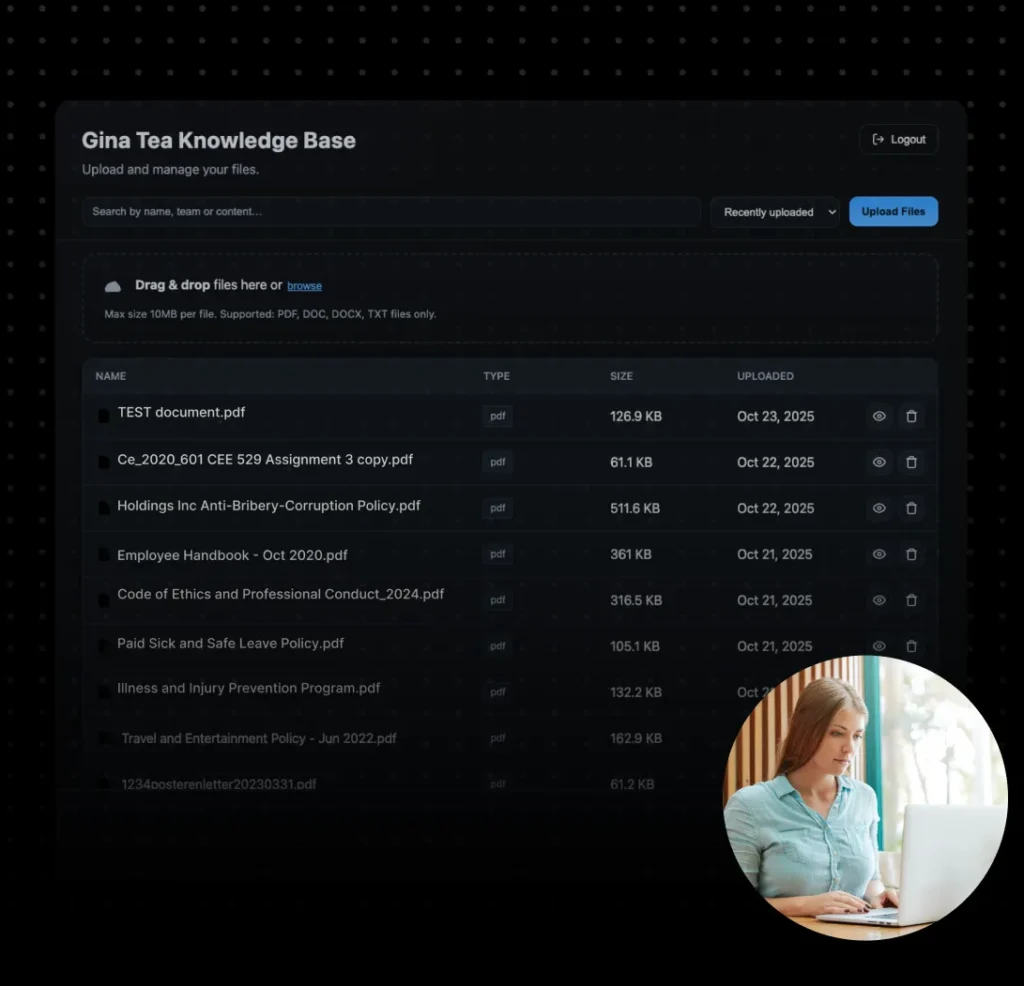Show Code of Ethics document preview
1024x986 pixels.
click(879, 600)
